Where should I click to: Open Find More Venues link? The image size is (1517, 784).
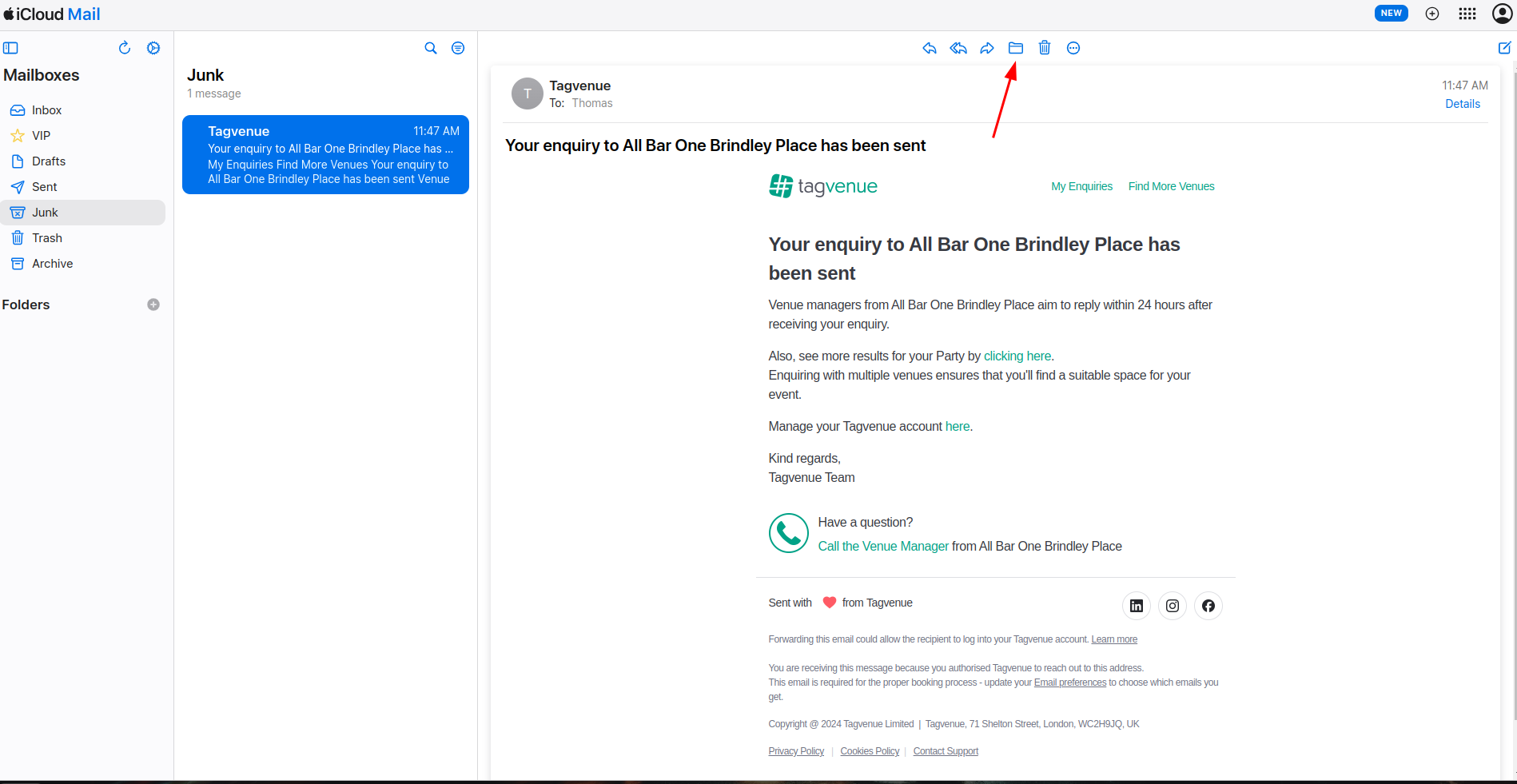coord(1171,186)
